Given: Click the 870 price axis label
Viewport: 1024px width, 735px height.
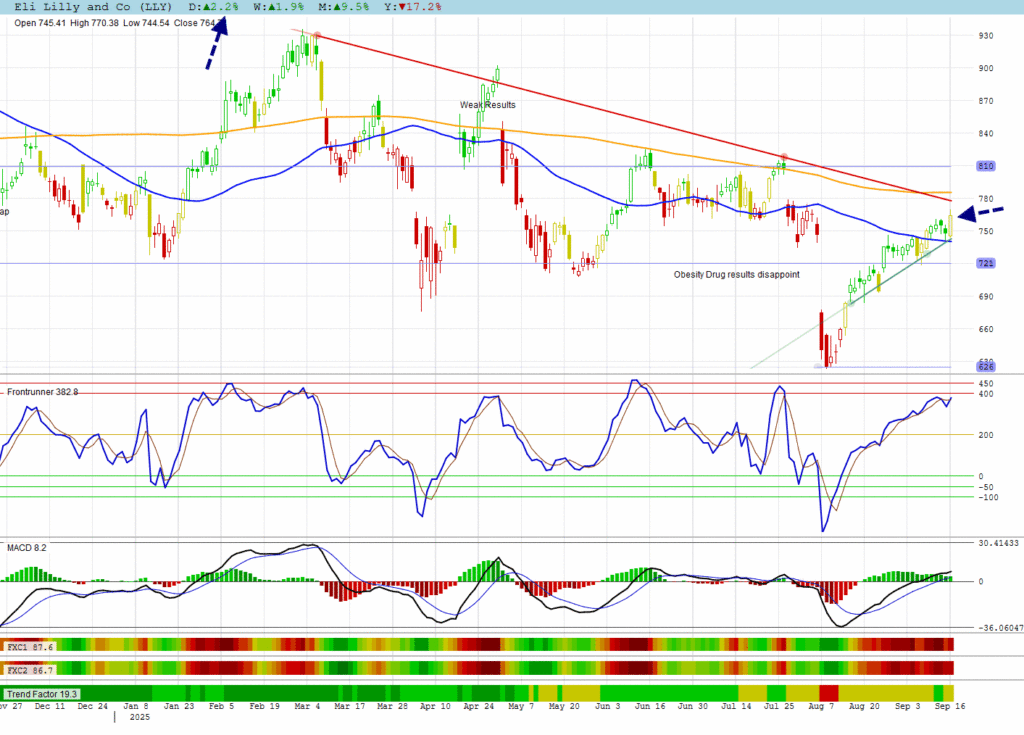Looking at the screenshot, I should click(985, 101).
